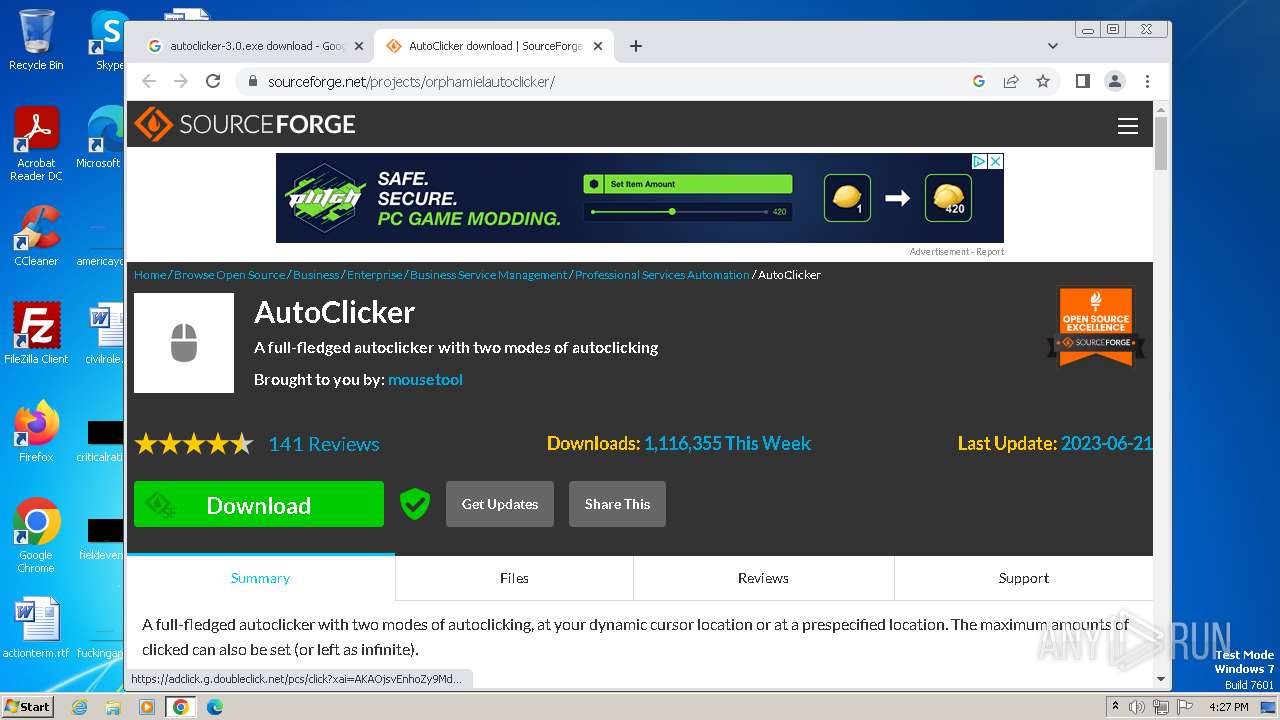
Task: Click the Get Updates button
Action: coord(500,504)
